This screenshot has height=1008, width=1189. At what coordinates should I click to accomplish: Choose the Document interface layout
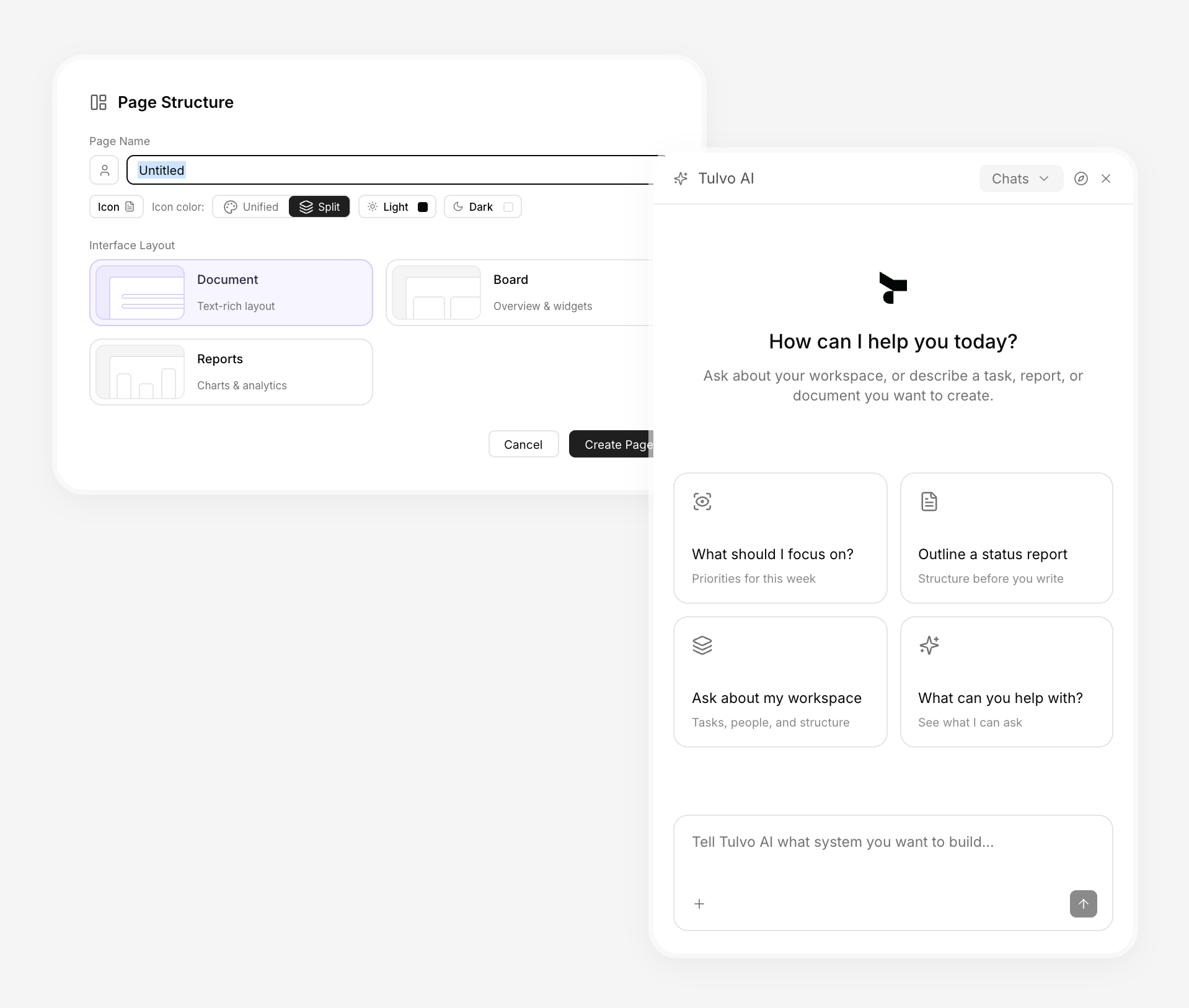231,293
